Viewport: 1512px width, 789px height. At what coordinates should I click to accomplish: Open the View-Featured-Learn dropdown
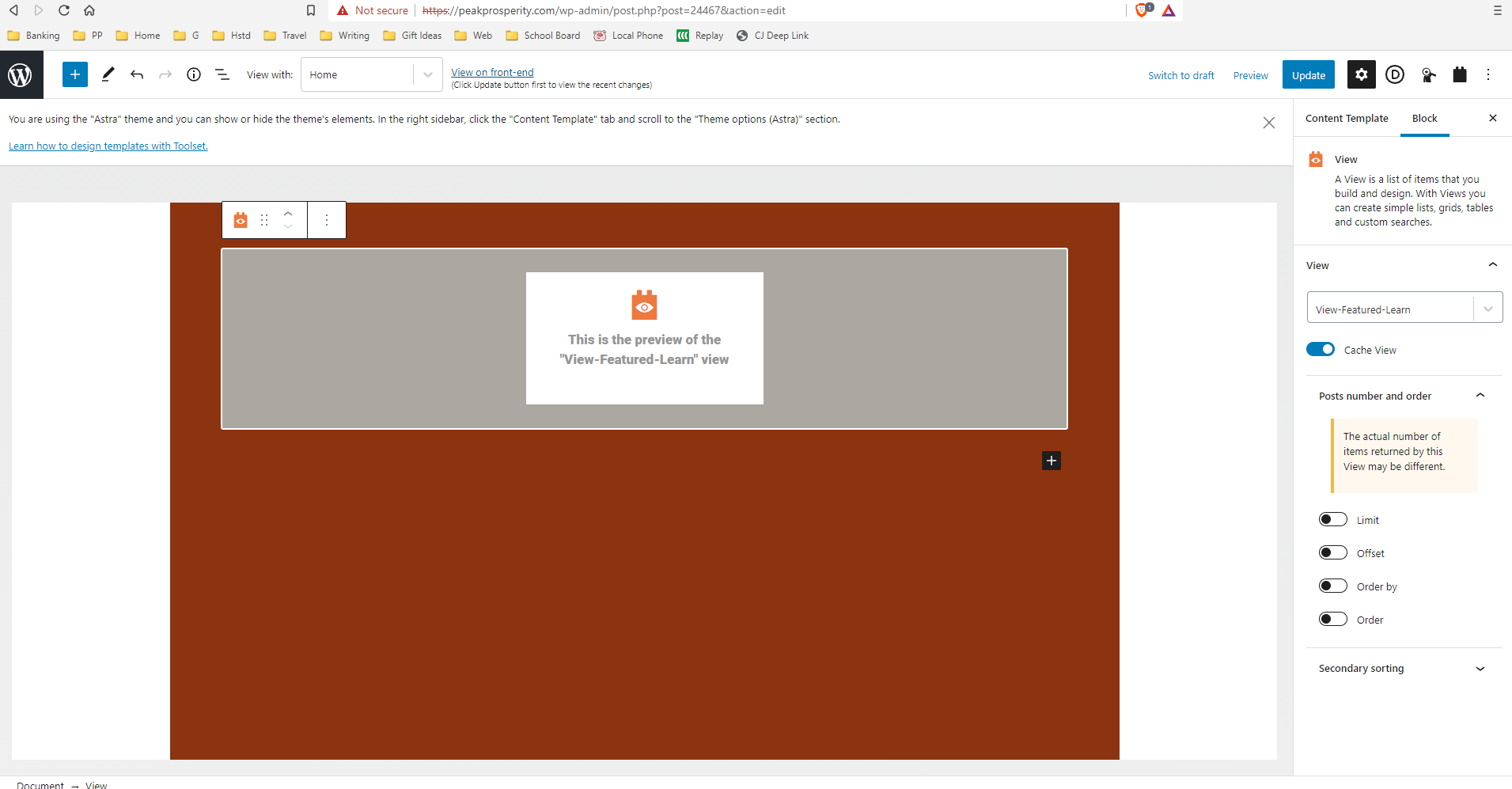(1404, 308)
